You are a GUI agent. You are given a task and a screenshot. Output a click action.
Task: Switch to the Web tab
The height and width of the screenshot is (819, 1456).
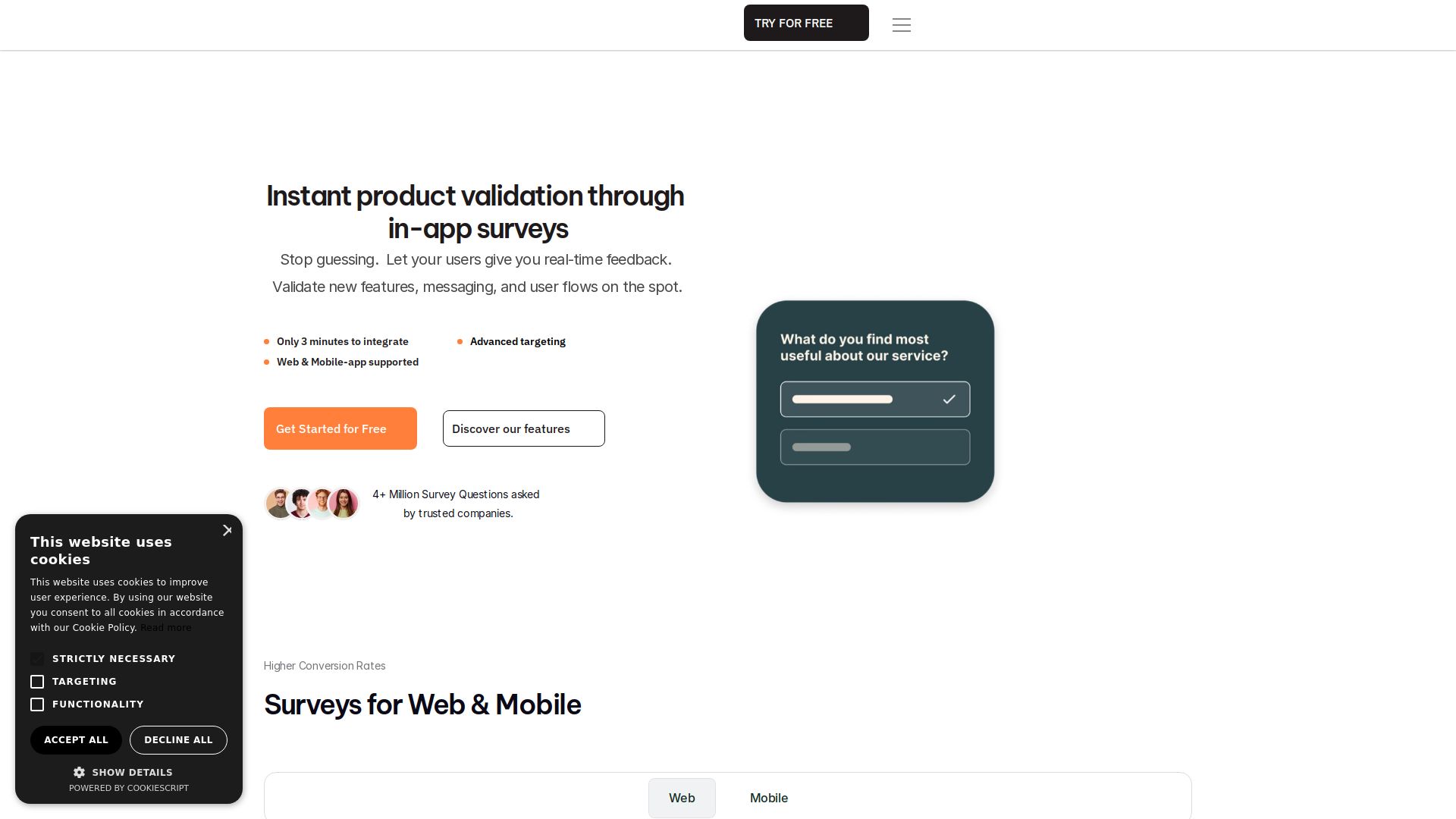click(681, 798)
